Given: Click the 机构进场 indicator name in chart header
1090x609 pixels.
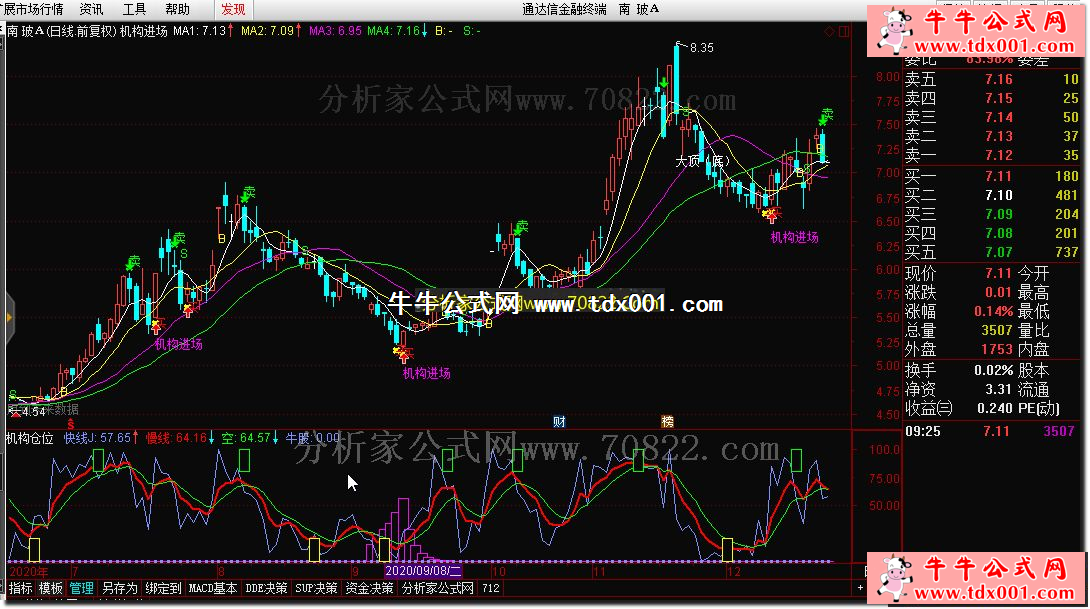Looking at the screenshot, I should tap(143, 31).
